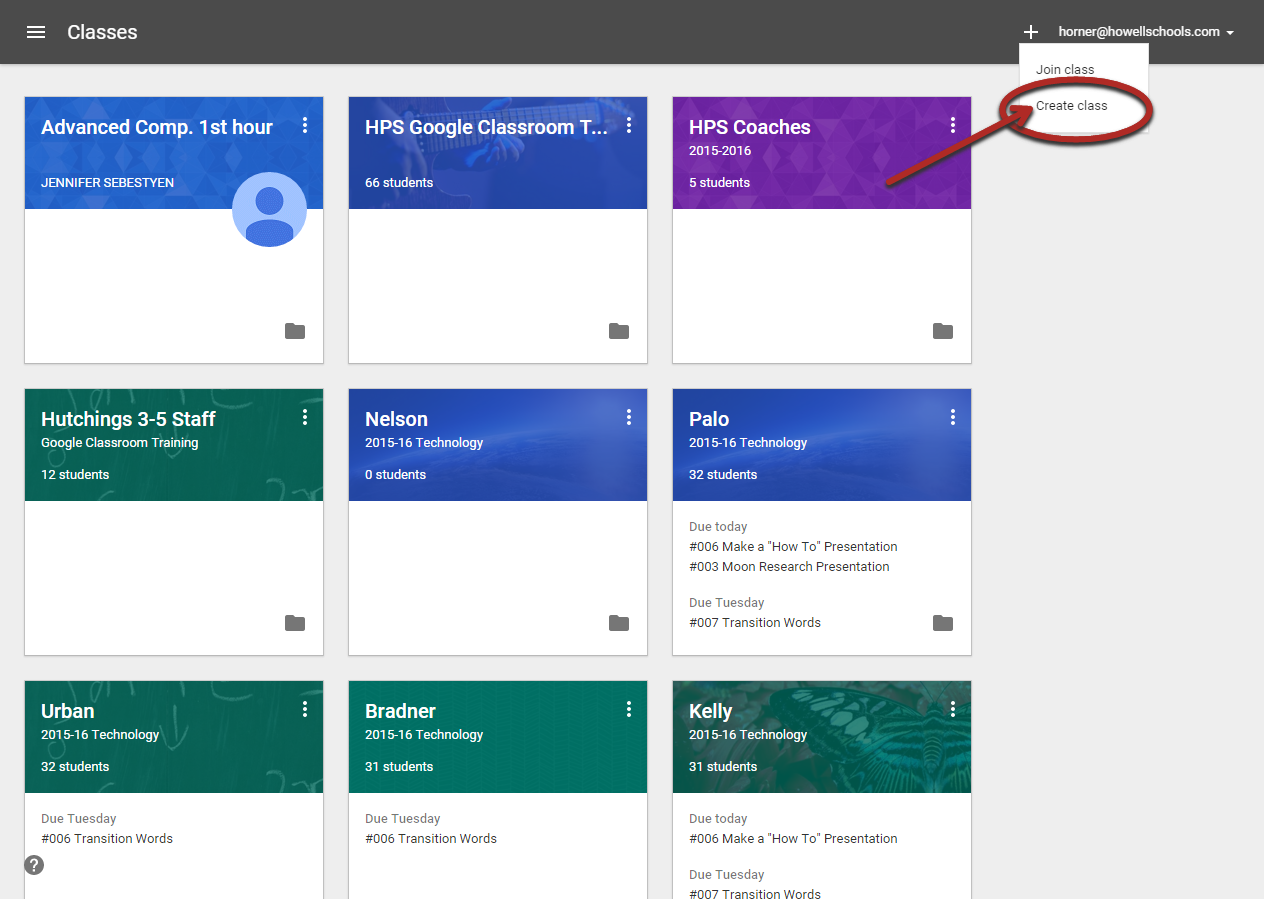Open the Nelson card options menu
The height and width of the screenshot is (899, 1264).
(629, 417)
